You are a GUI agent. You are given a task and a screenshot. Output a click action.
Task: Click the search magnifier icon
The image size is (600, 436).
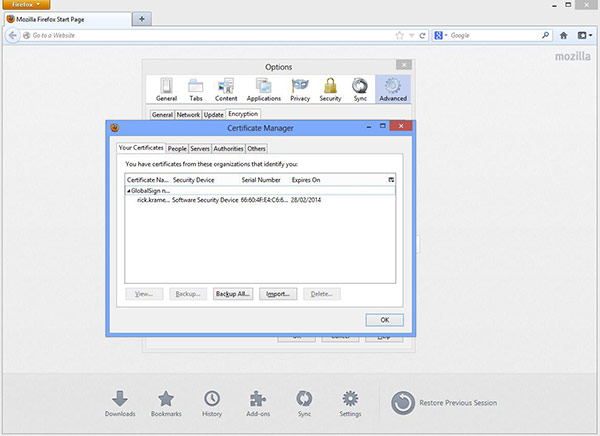545,35
